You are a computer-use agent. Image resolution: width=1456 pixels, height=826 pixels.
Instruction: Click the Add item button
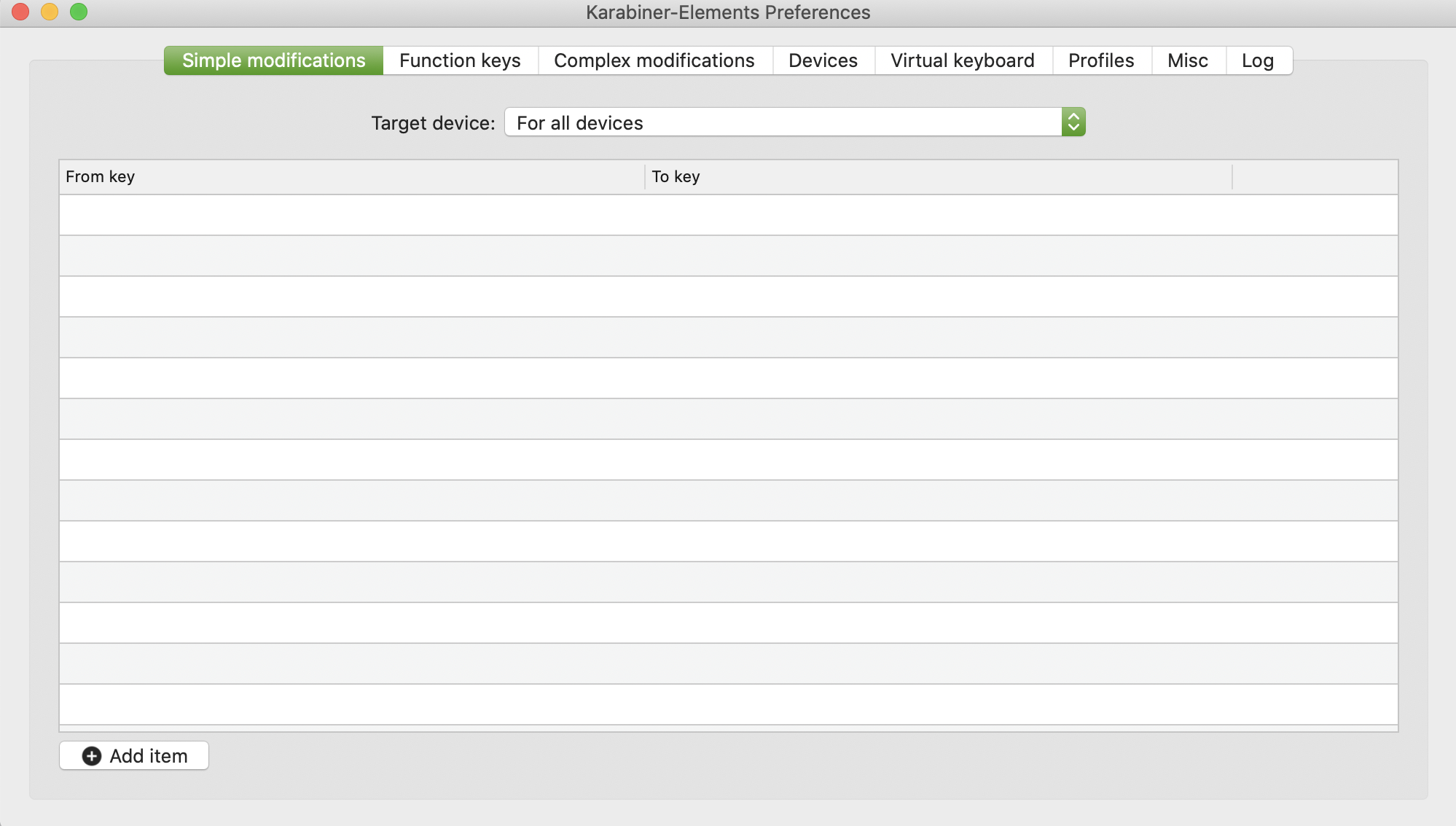tap(133, 755)
